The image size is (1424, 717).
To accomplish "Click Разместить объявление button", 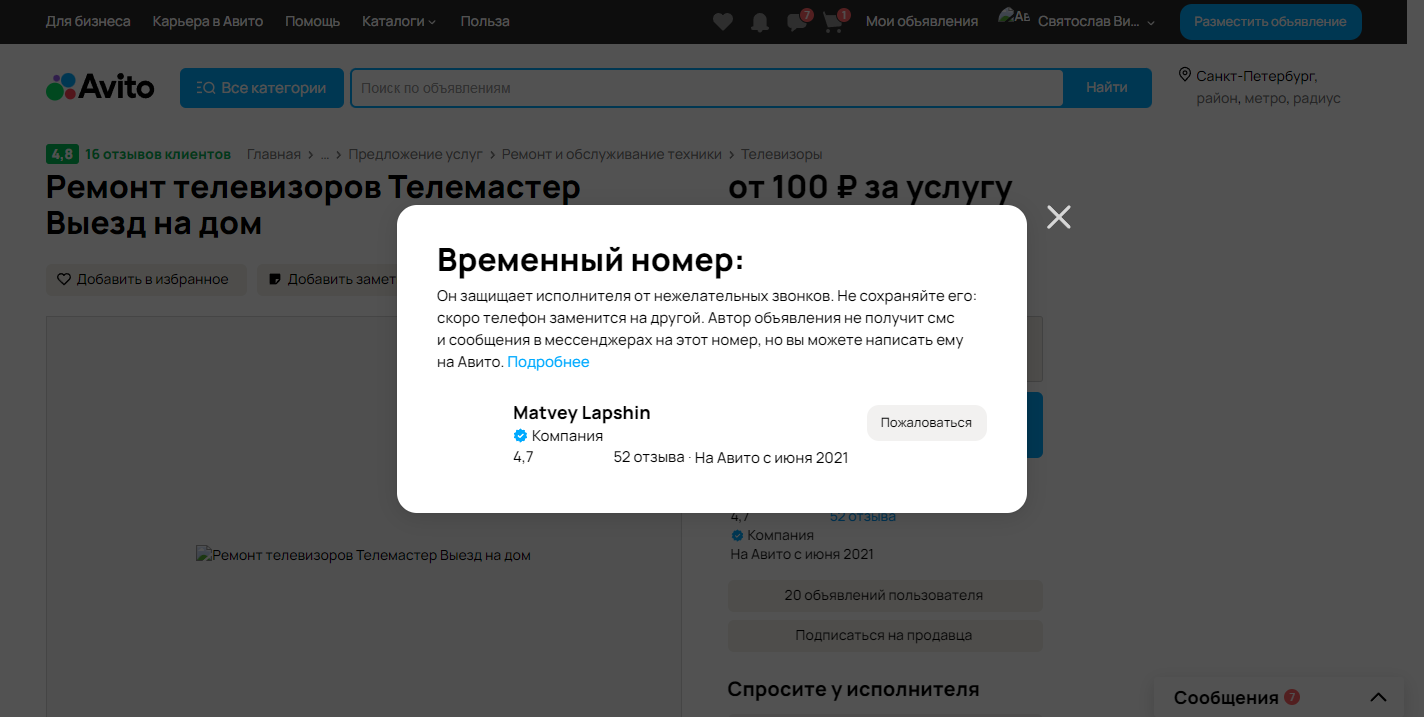I will tap(1270, 21).
